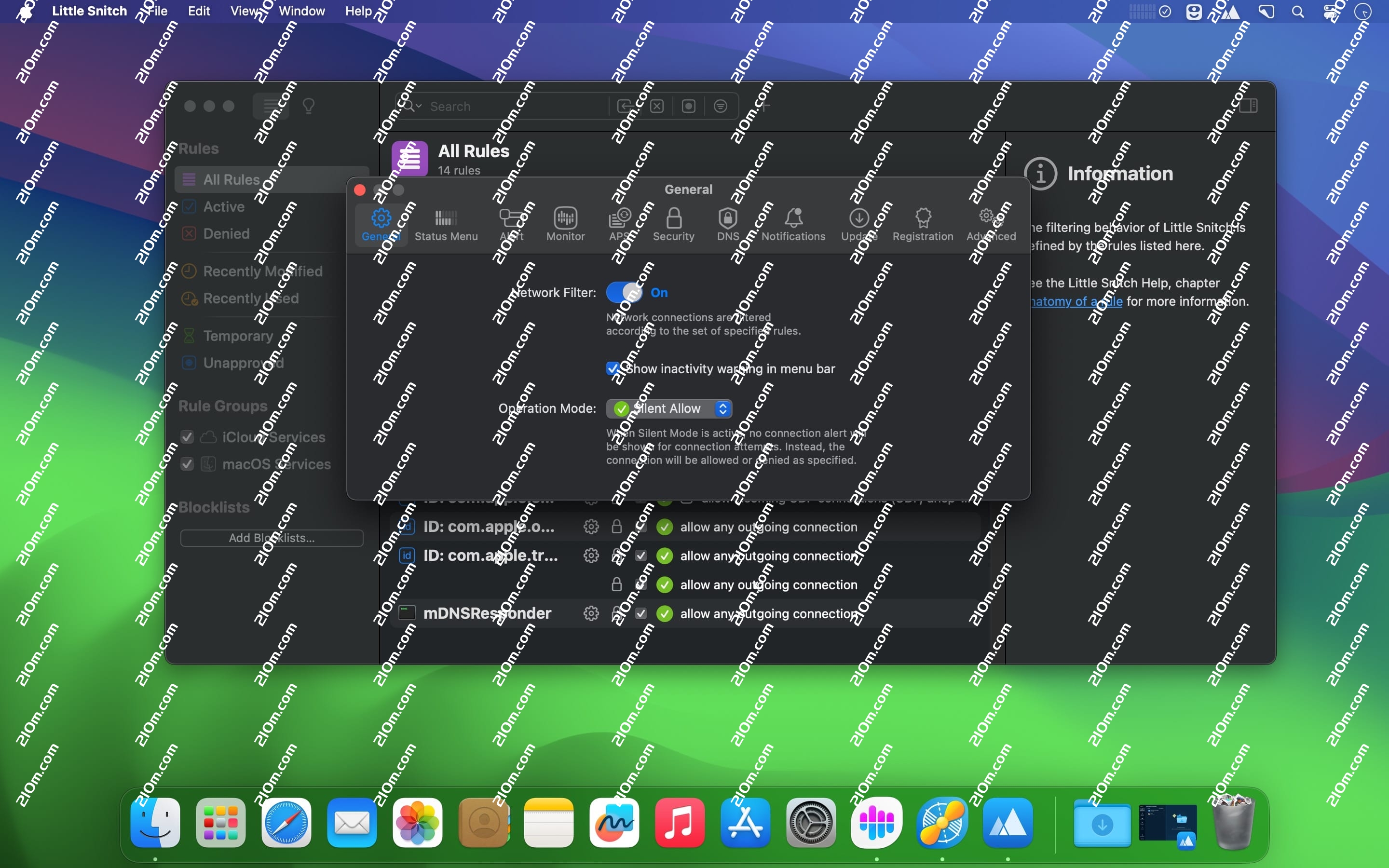Click the gear icon for mDNSResponder rule
Screen dimensions: 1389x868
click(x=591, y=614)
